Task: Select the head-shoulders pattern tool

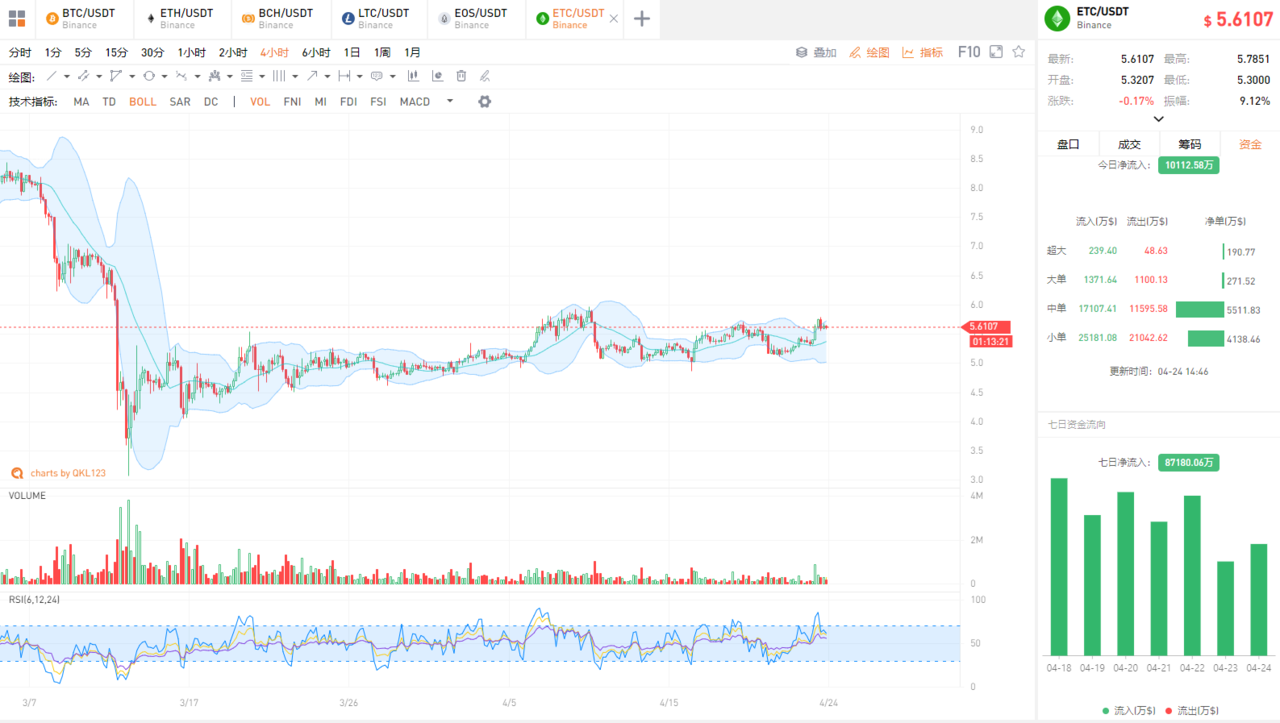Action: click(x=214, y=76)
